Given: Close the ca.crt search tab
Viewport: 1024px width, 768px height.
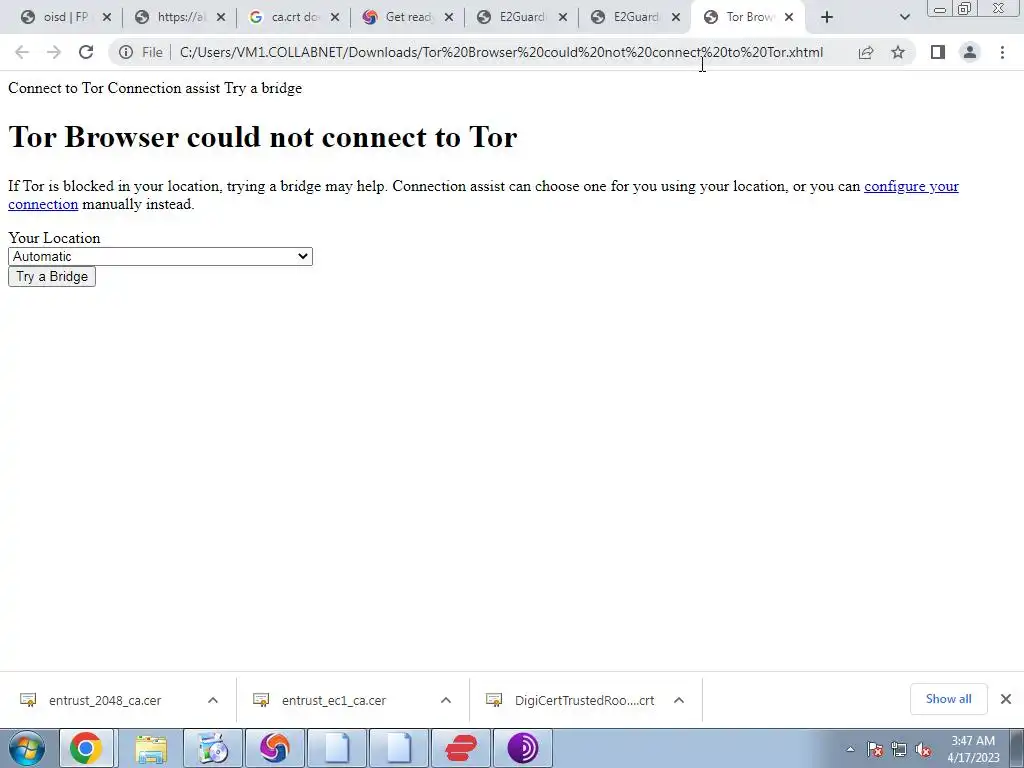Looking at the screenshot, I should click(335, 18).
